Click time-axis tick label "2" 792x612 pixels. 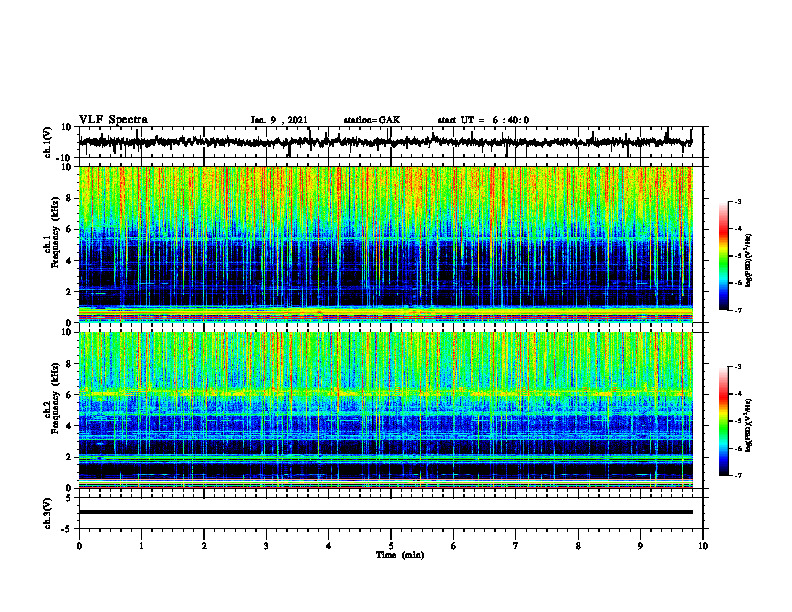click(204, 546)
